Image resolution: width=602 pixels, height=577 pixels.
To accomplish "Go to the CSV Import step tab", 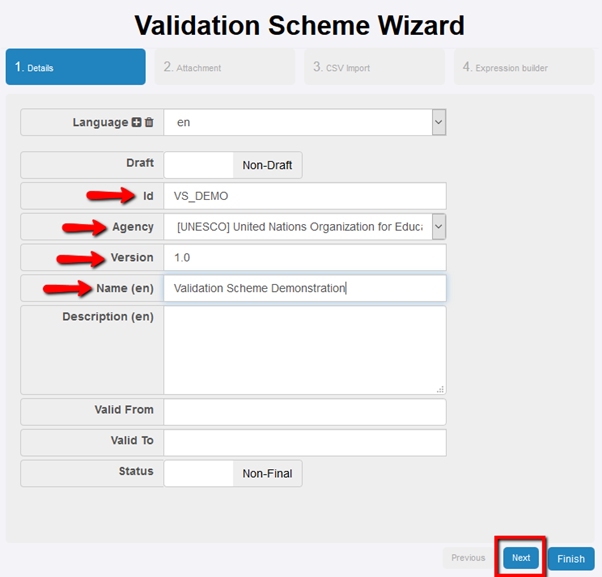I will pos(374,67).
